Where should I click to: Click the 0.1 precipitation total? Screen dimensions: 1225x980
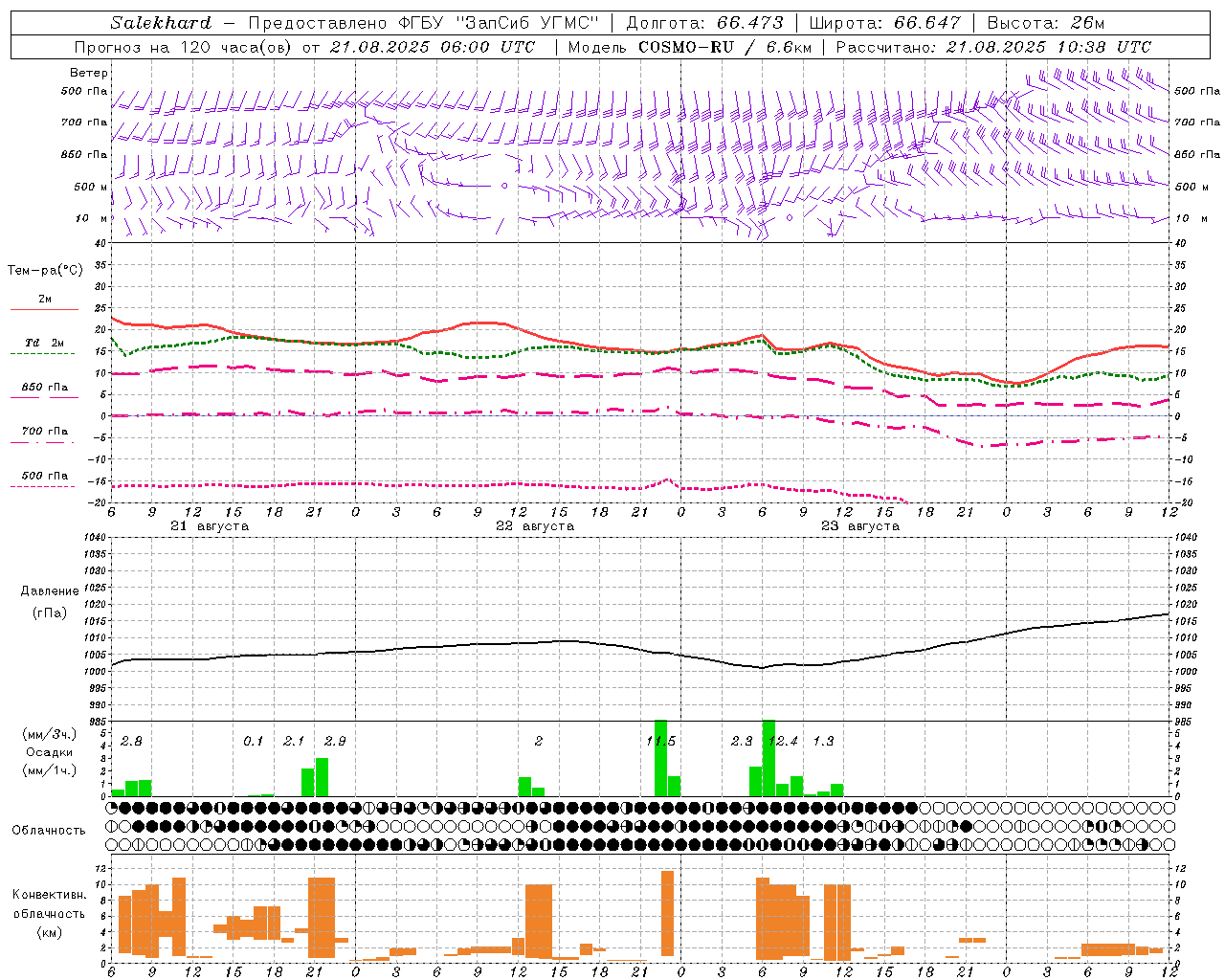pos(253,741)
